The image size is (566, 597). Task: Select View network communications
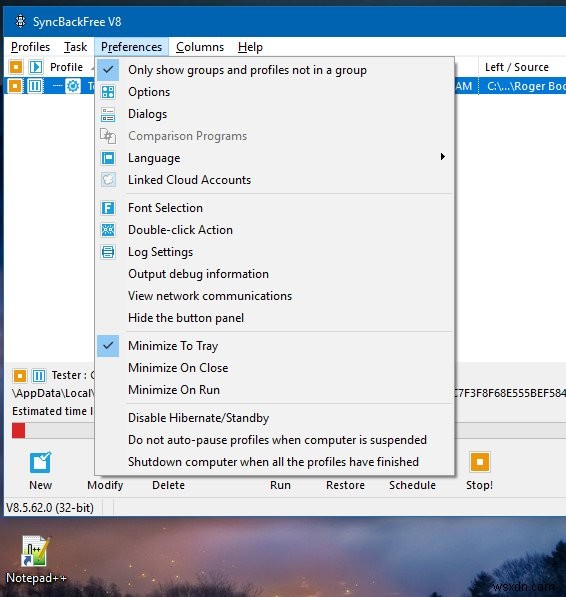pyautogui.click(x=275, y=296)
